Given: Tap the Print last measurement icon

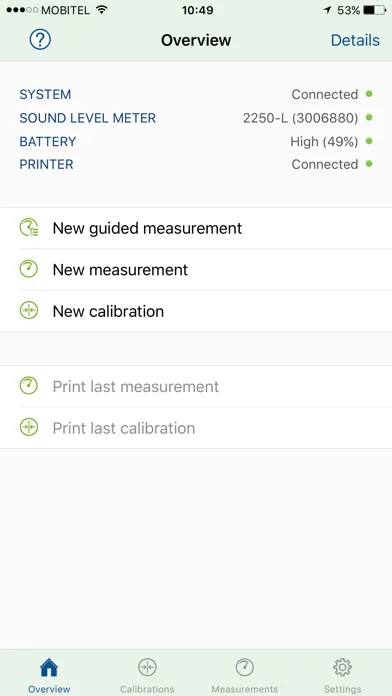Looking at the screenshot, I should (x=29, y=386).
